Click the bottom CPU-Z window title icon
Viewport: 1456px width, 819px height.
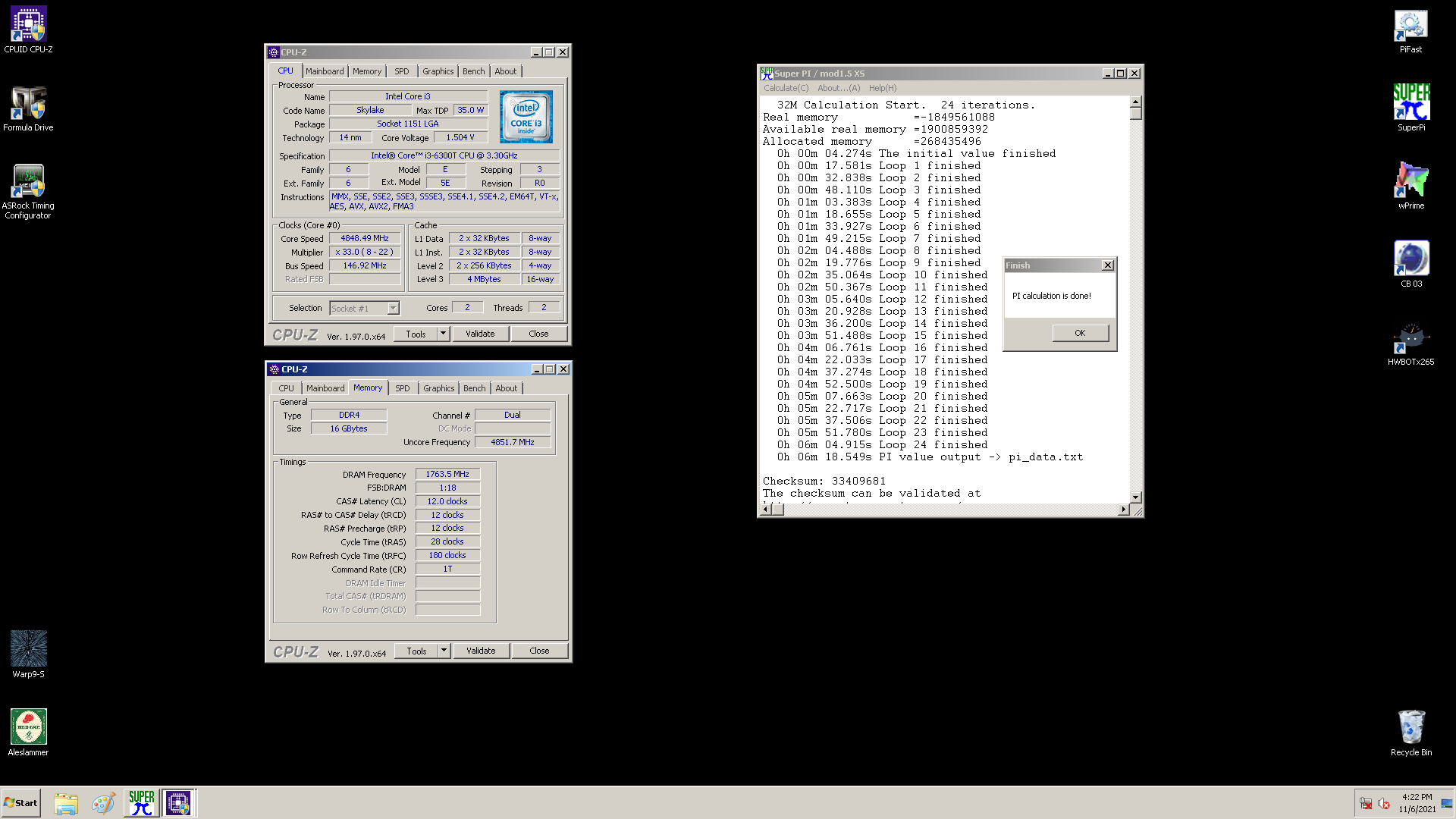[275, 369]
